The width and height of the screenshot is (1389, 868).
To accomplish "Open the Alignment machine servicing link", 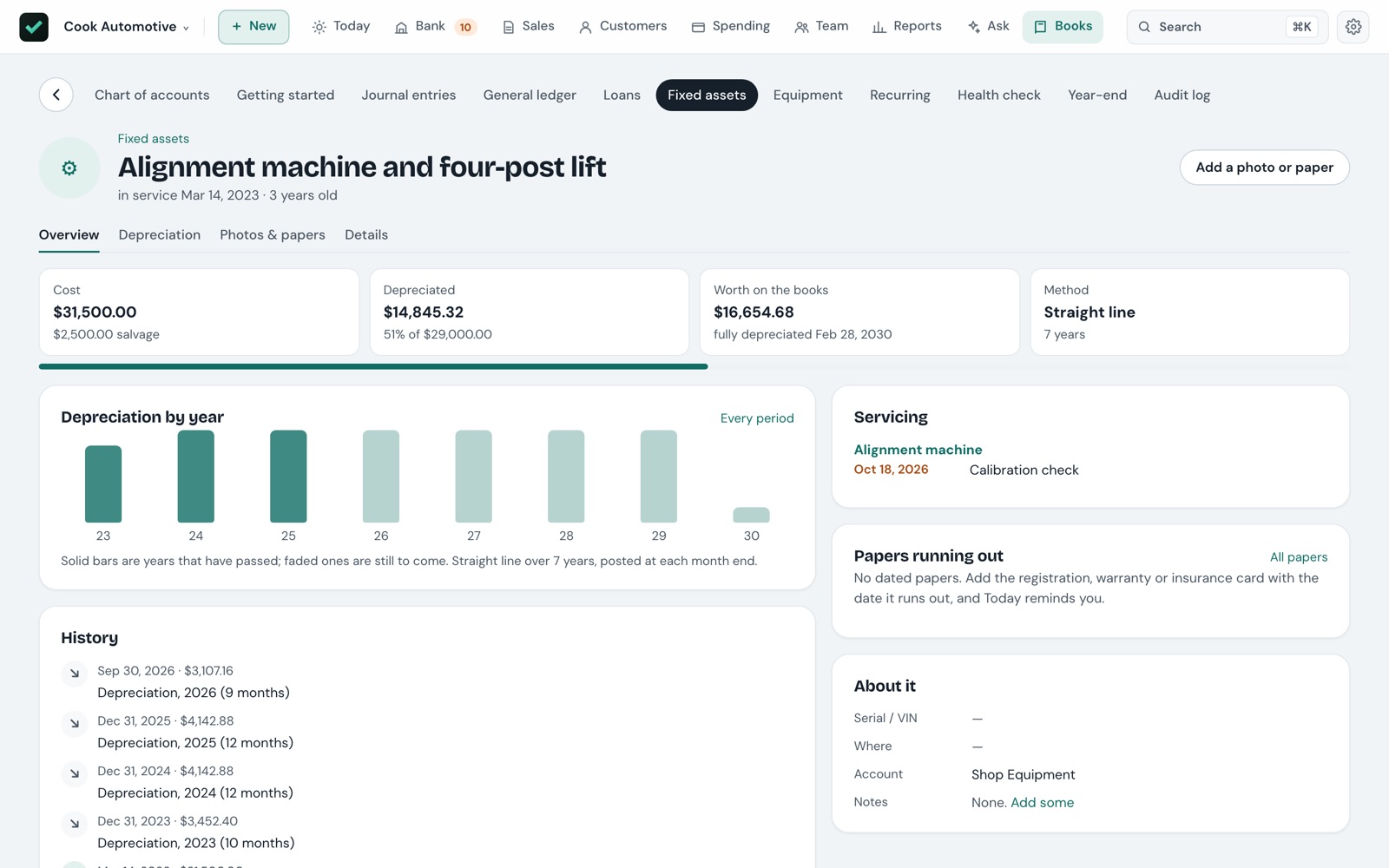I will 918,450.
